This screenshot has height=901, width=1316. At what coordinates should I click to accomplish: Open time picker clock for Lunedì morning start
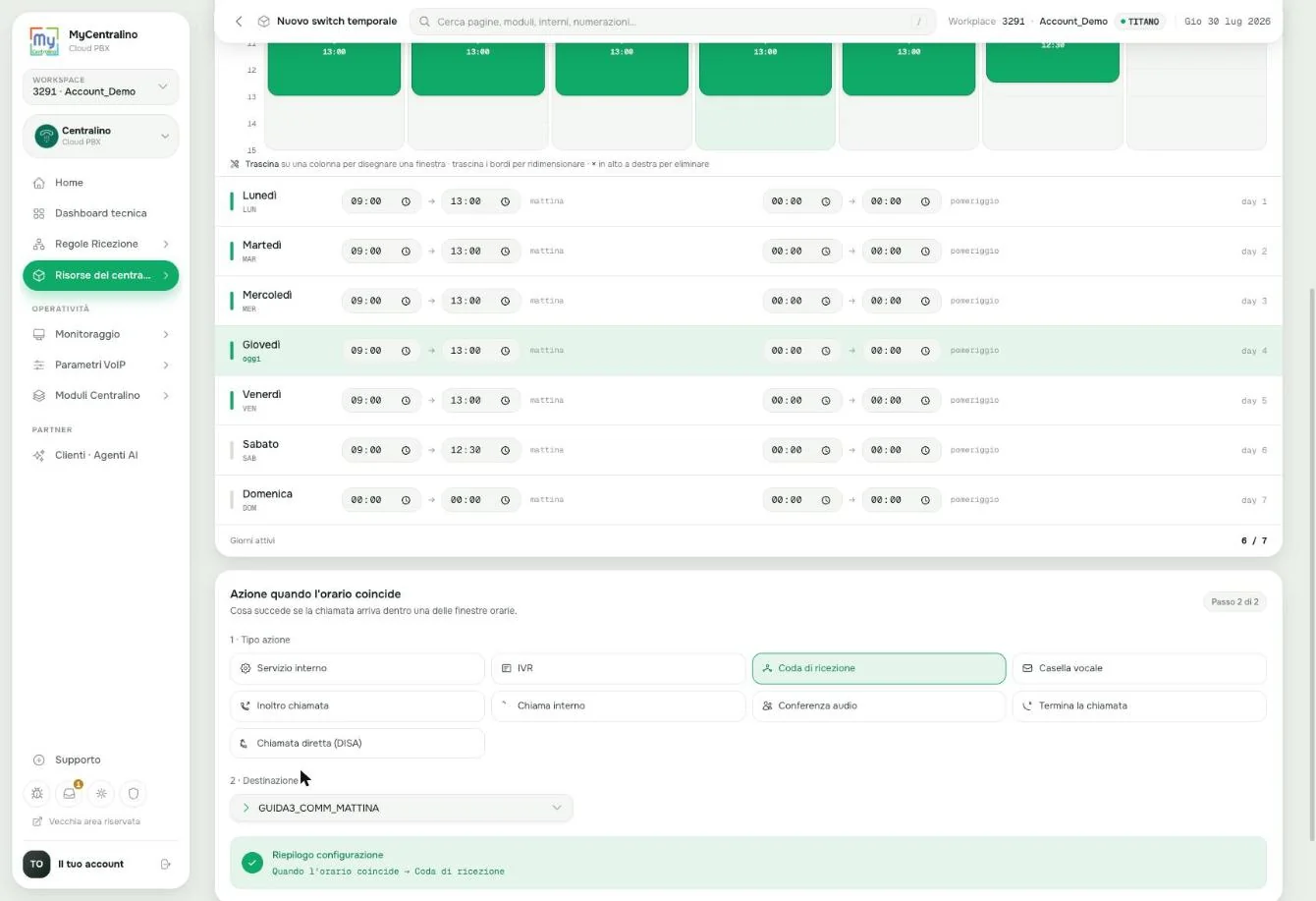coord(406,201)
